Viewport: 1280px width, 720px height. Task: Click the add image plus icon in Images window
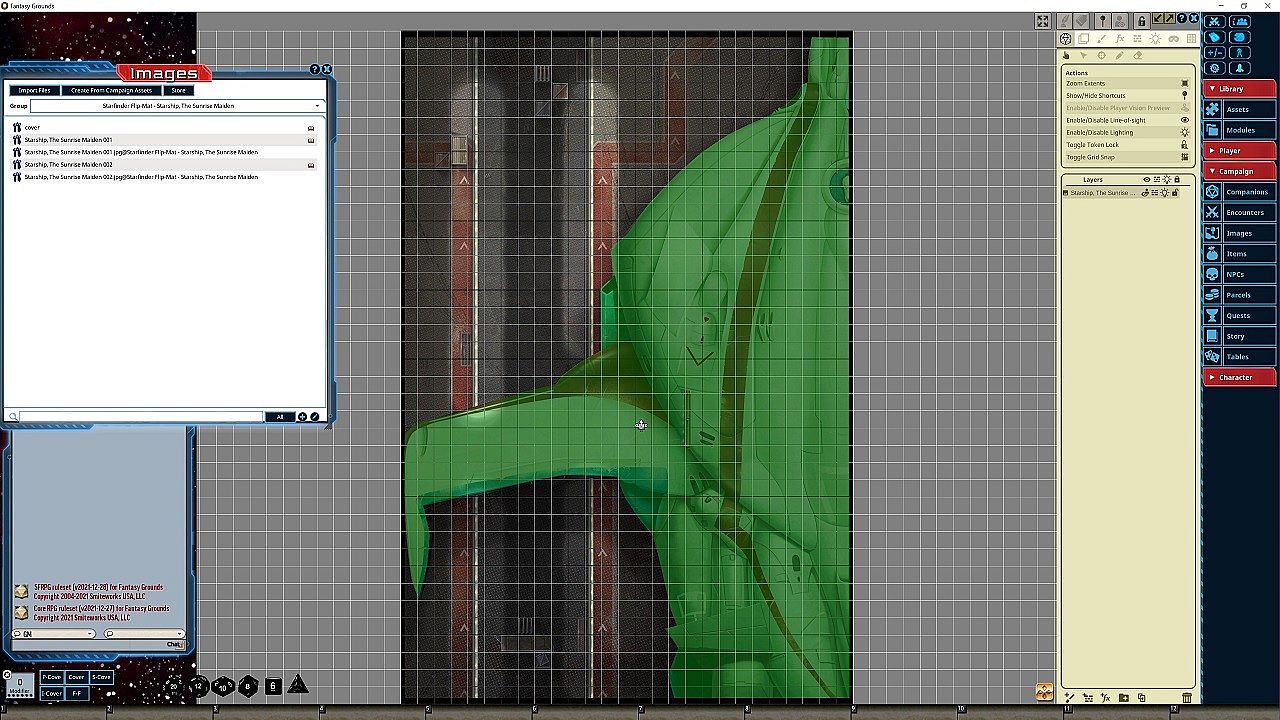tap(302, 417)
